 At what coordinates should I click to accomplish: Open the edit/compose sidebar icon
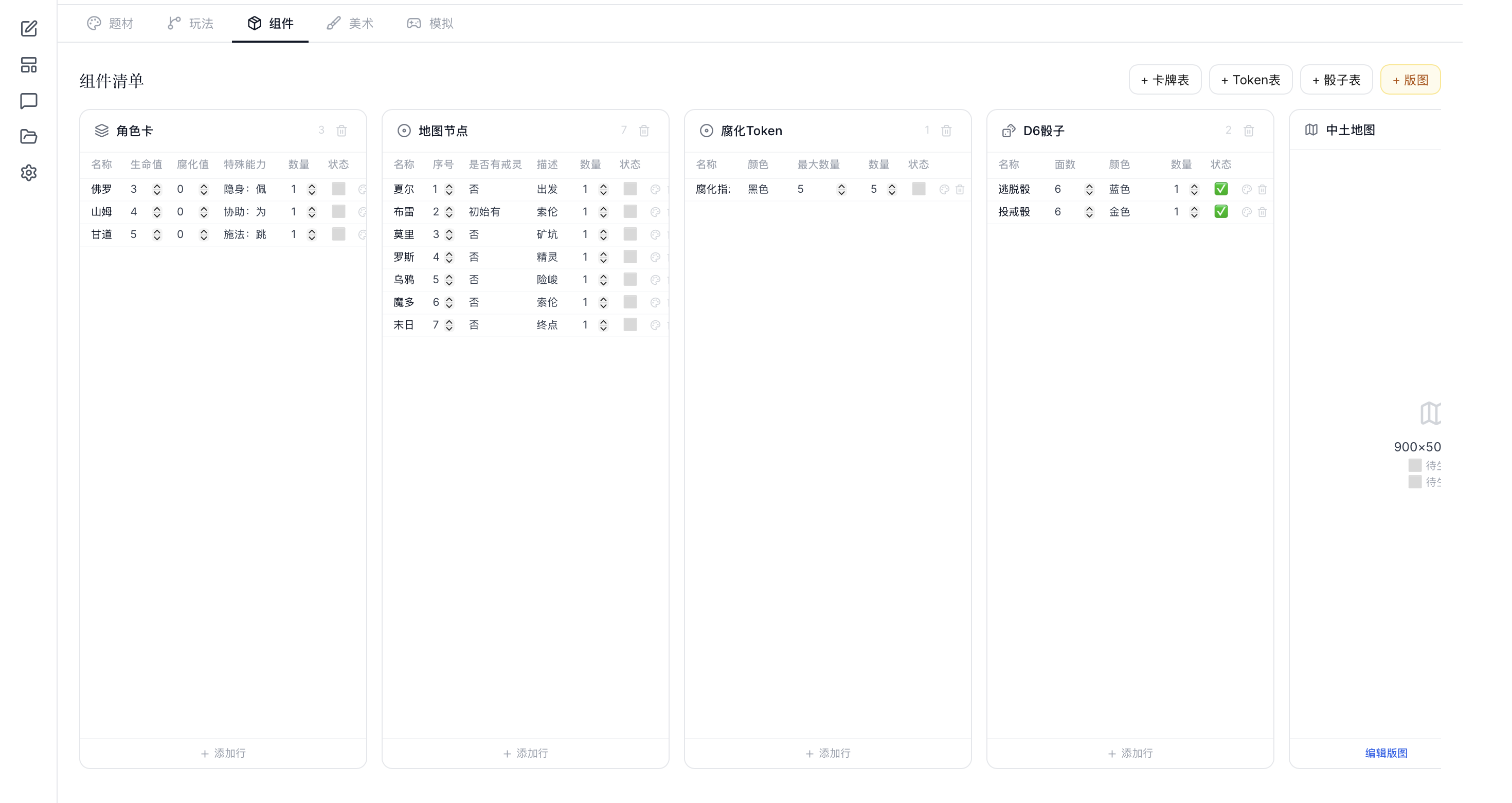[29, 28]
